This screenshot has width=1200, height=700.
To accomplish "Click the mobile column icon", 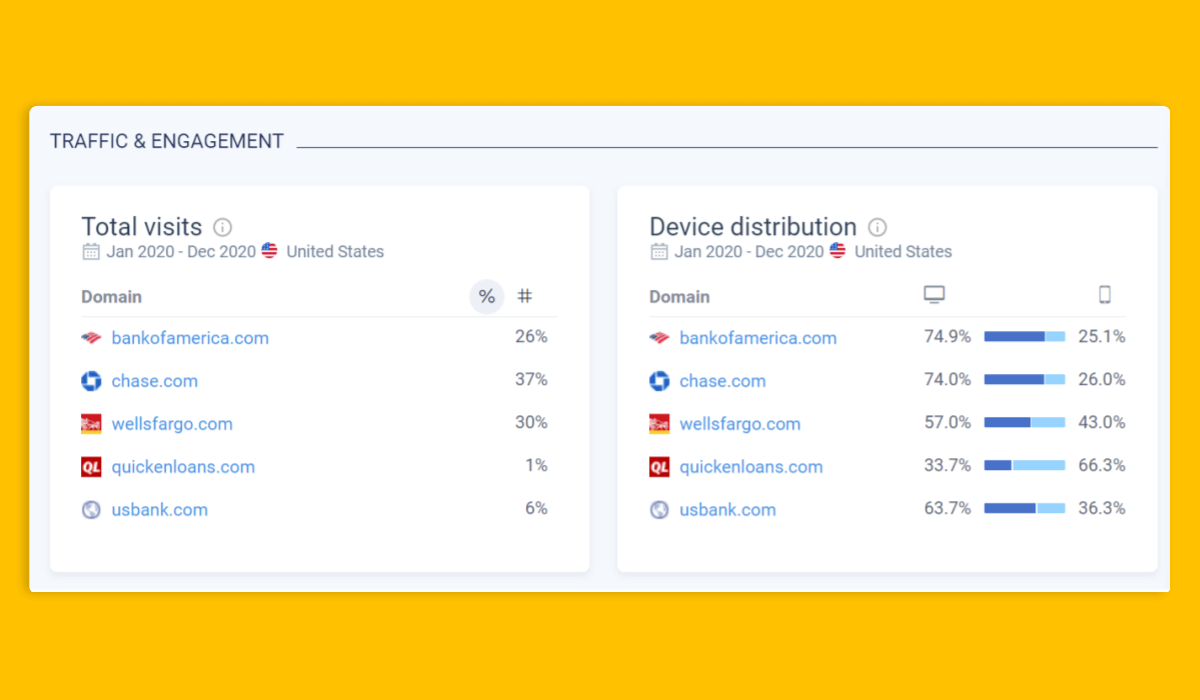I will [x=1105, y=294].
